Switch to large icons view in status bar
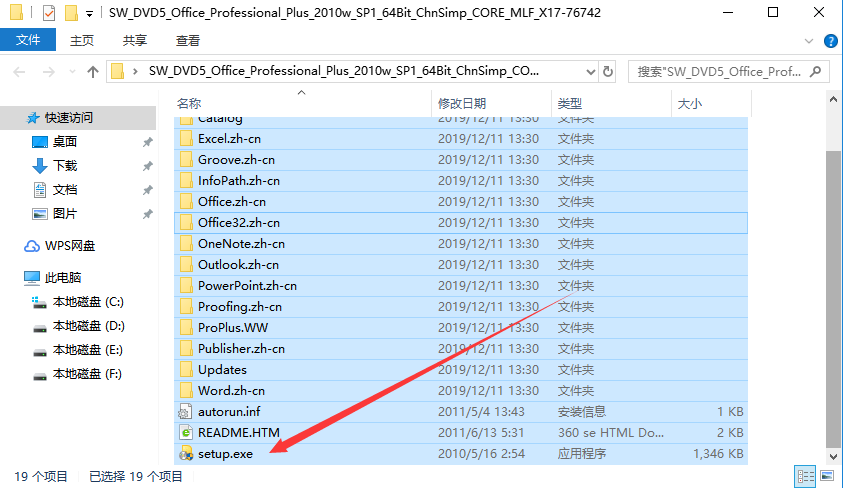The height and width of the screenshot is (488, 843). (825, 476)
